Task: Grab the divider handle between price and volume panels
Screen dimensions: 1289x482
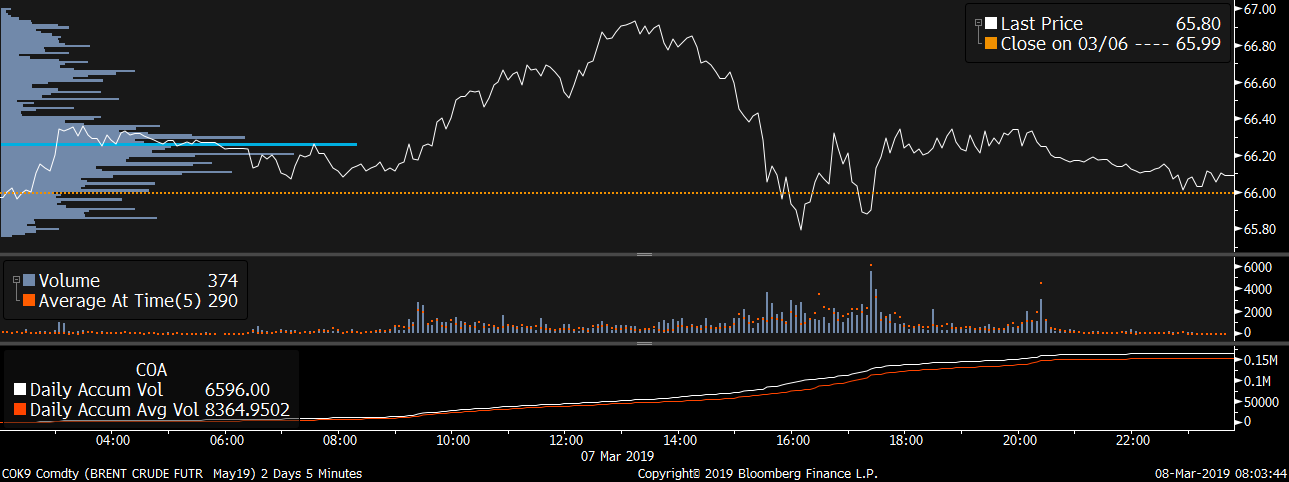Action: [644, 254]
